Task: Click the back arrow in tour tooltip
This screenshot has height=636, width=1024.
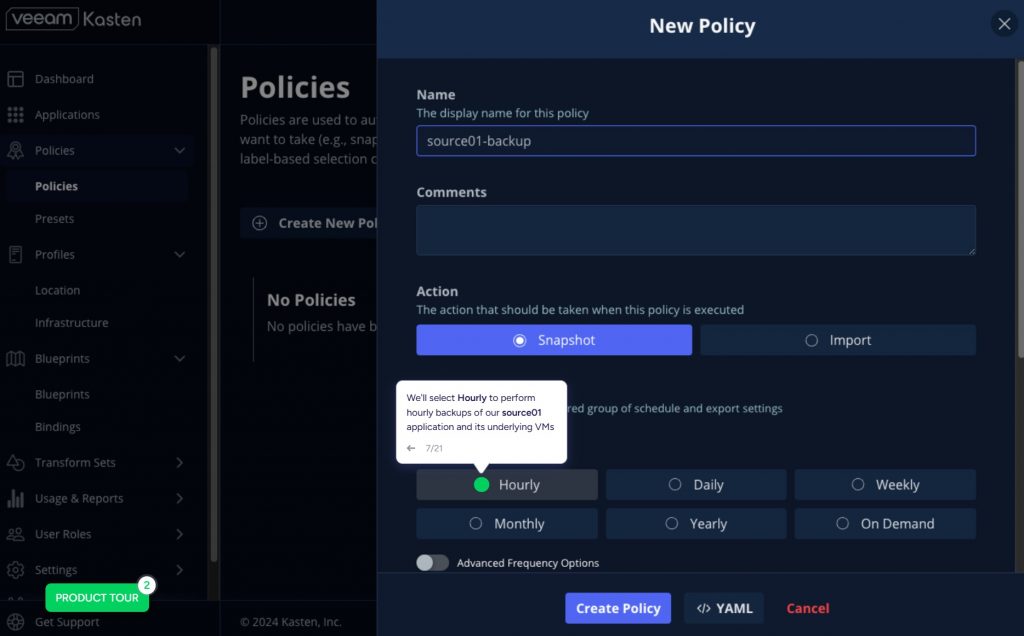Action: coord(411,448)
